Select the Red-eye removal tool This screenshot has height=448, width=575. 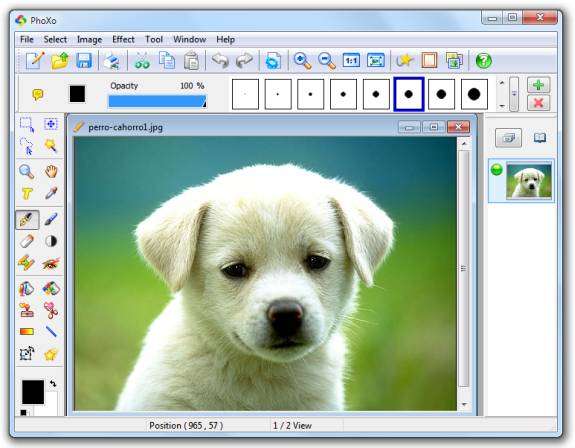51,263
